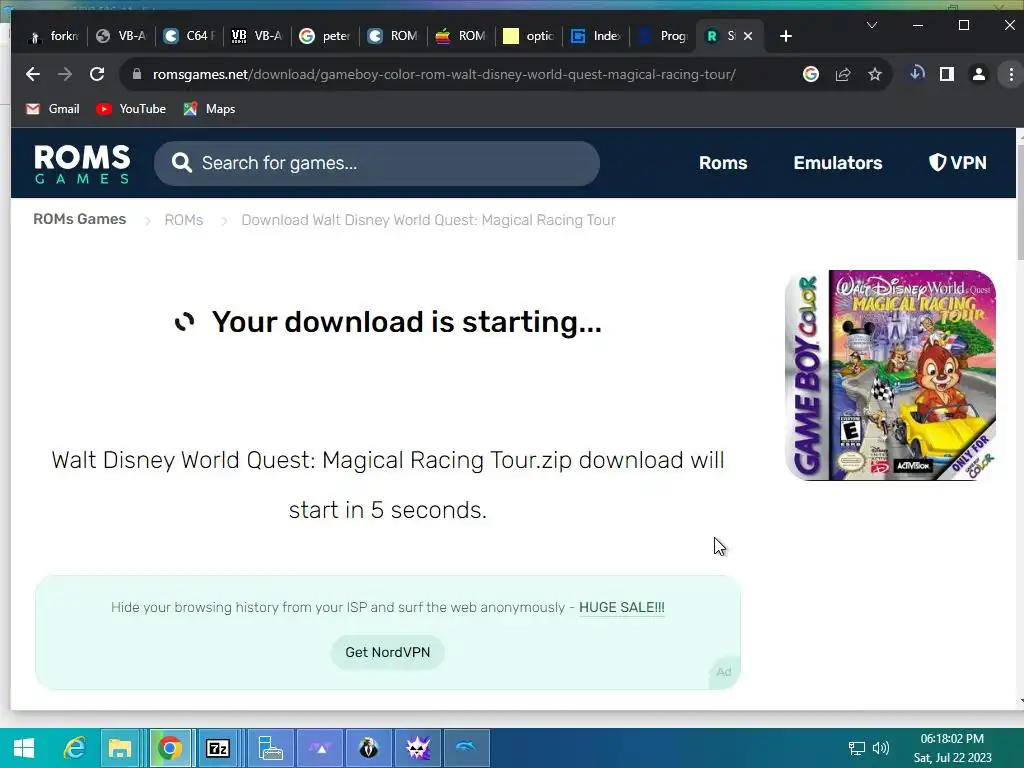Switch to the Index tab
Viewport: 1024px width, 768px height.
[x=597, y=36]
